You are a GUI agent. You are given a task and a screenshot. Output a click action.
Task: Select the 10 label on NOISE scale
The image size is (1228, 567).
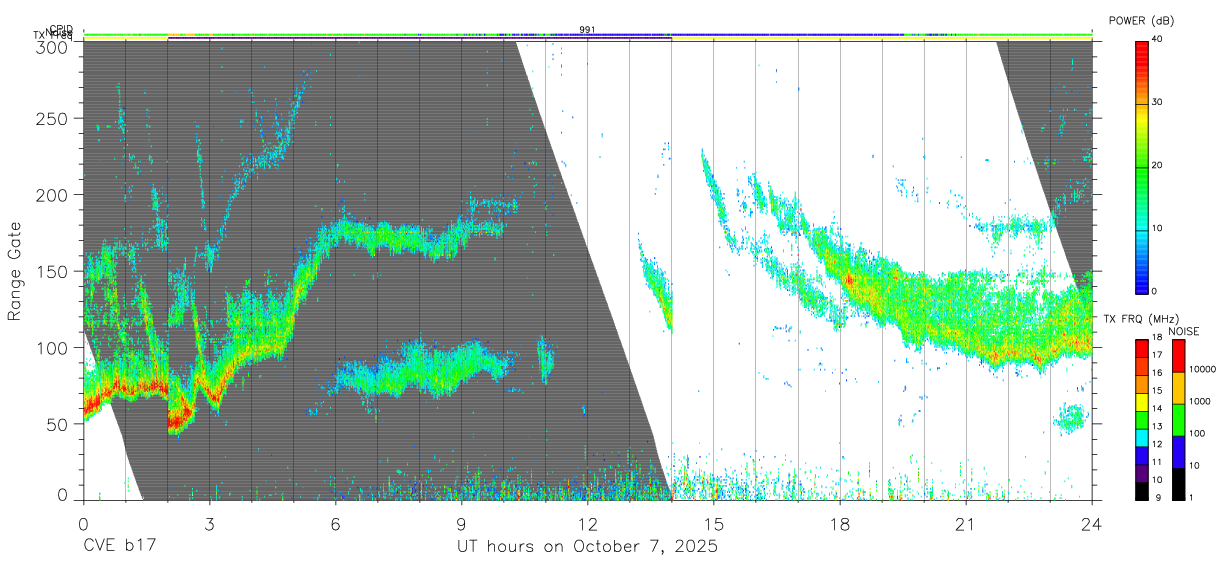[x=1194, y=466]
